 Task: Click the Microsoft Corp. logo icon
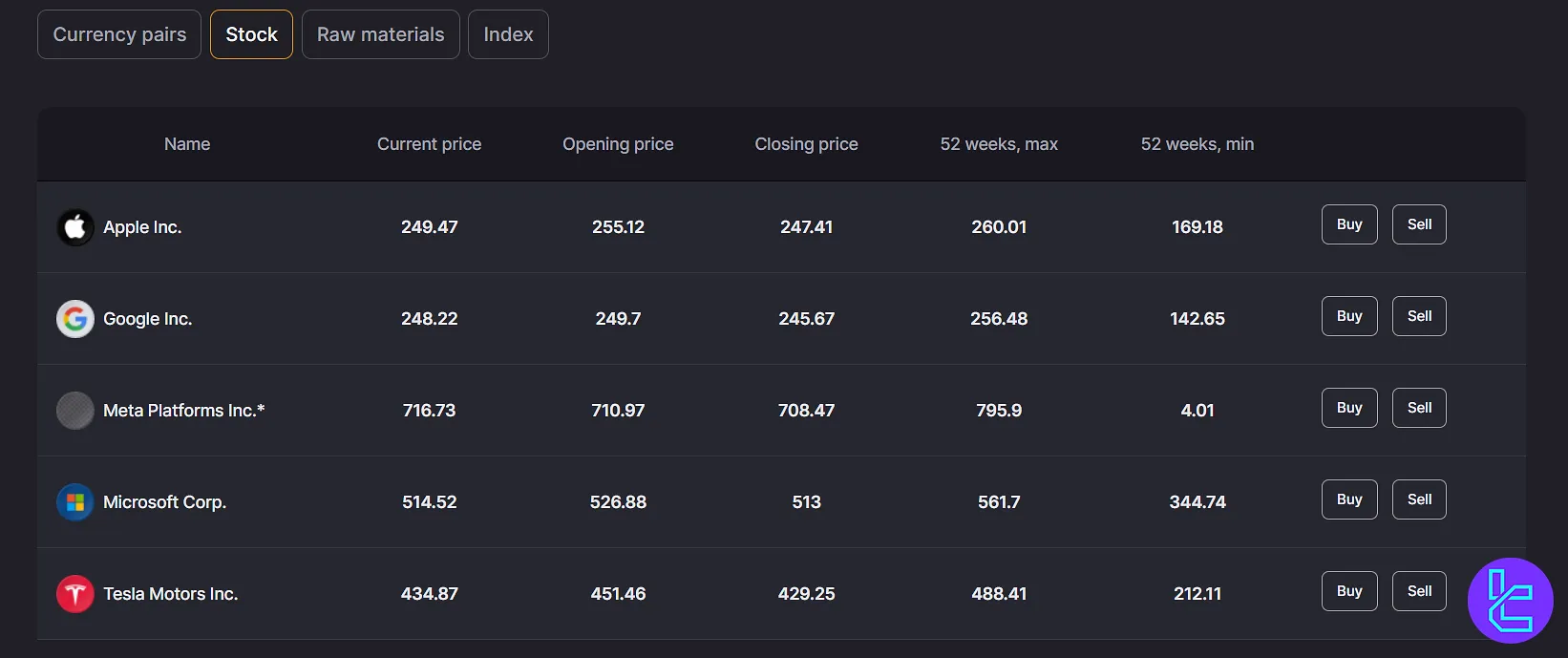coord(75,502)
